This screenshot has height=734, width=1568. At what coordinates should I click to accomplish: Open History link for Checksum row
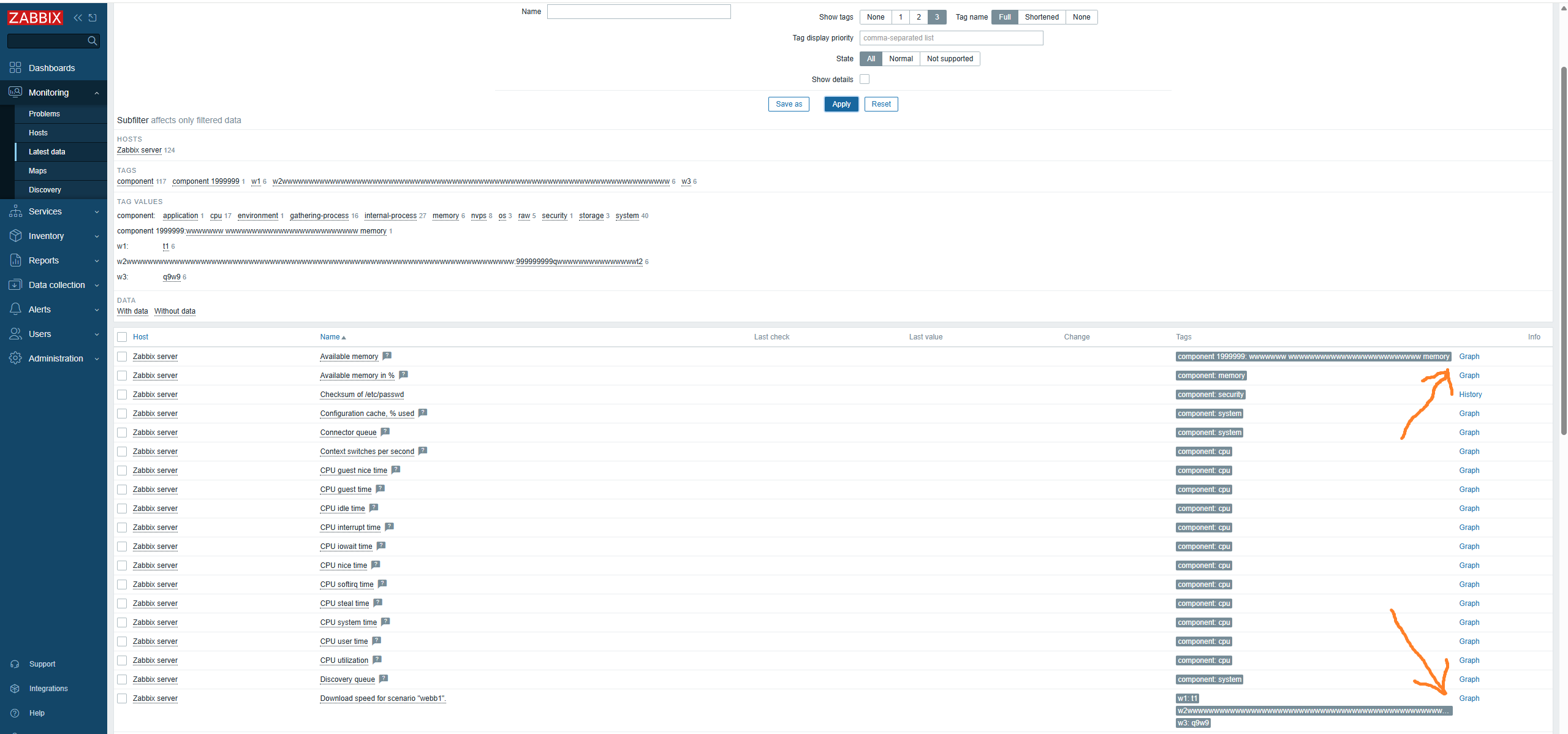[x=1470, y=395]
